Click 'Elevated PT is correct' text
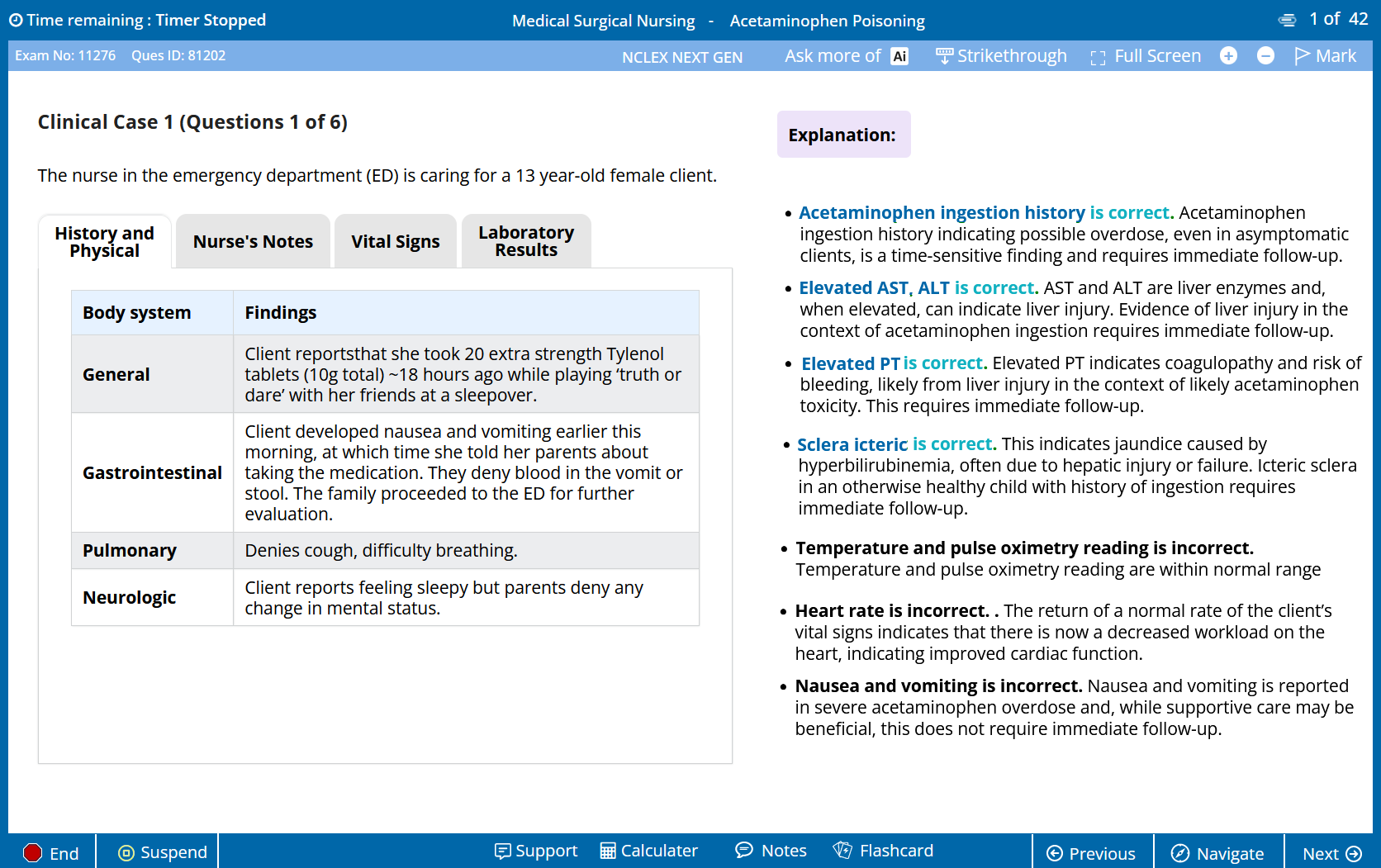Image resolution: width=1381 pixels, height=868 pixels. coord(895,363)
